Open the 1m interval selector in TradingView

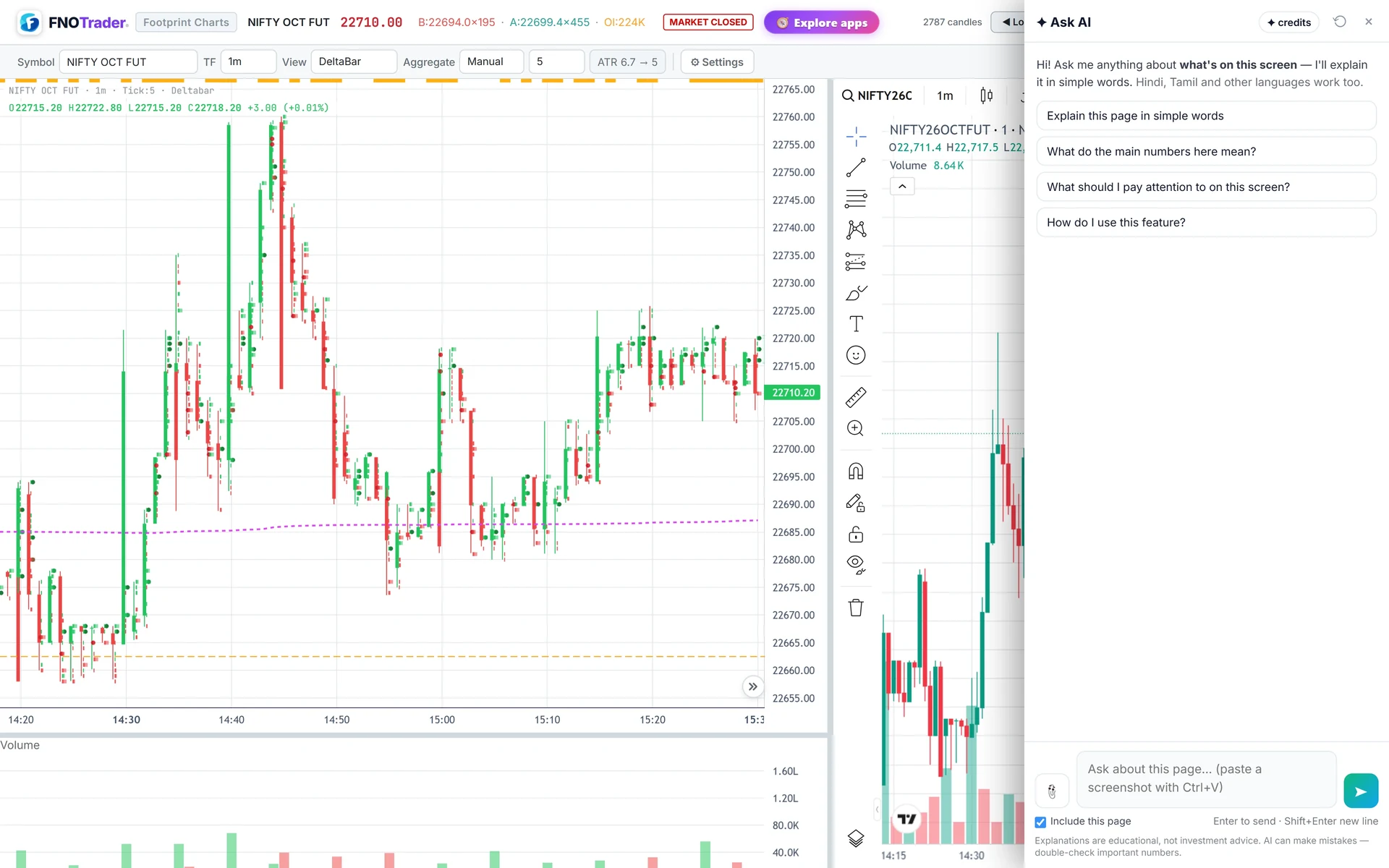click(945, 95)
